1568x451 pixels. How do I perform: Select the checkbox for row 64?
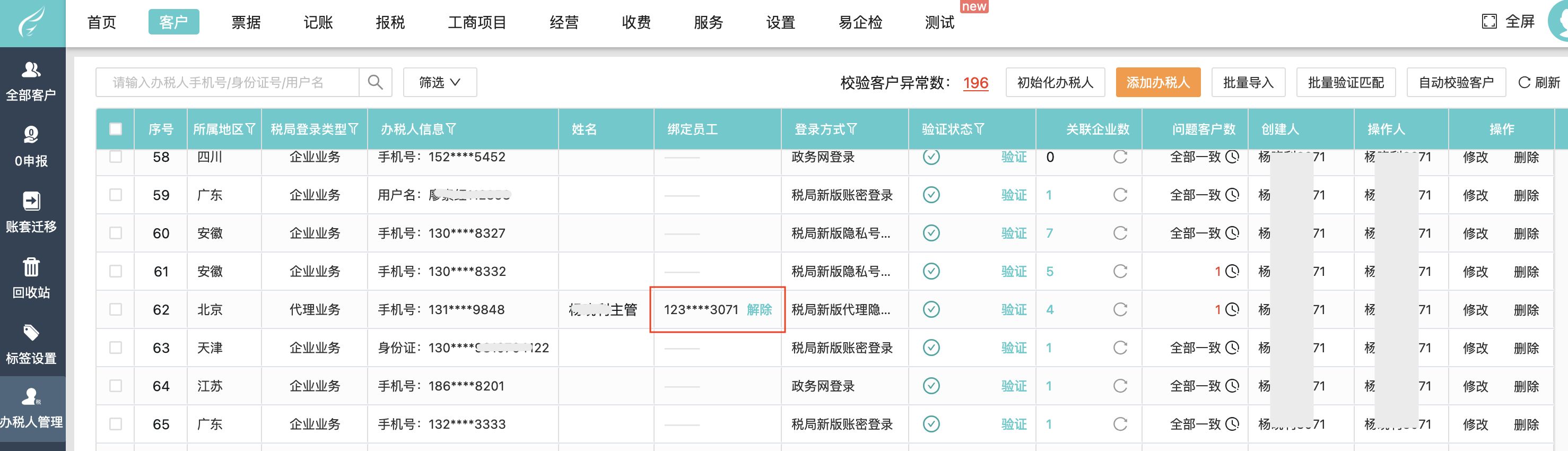point(116,386)
